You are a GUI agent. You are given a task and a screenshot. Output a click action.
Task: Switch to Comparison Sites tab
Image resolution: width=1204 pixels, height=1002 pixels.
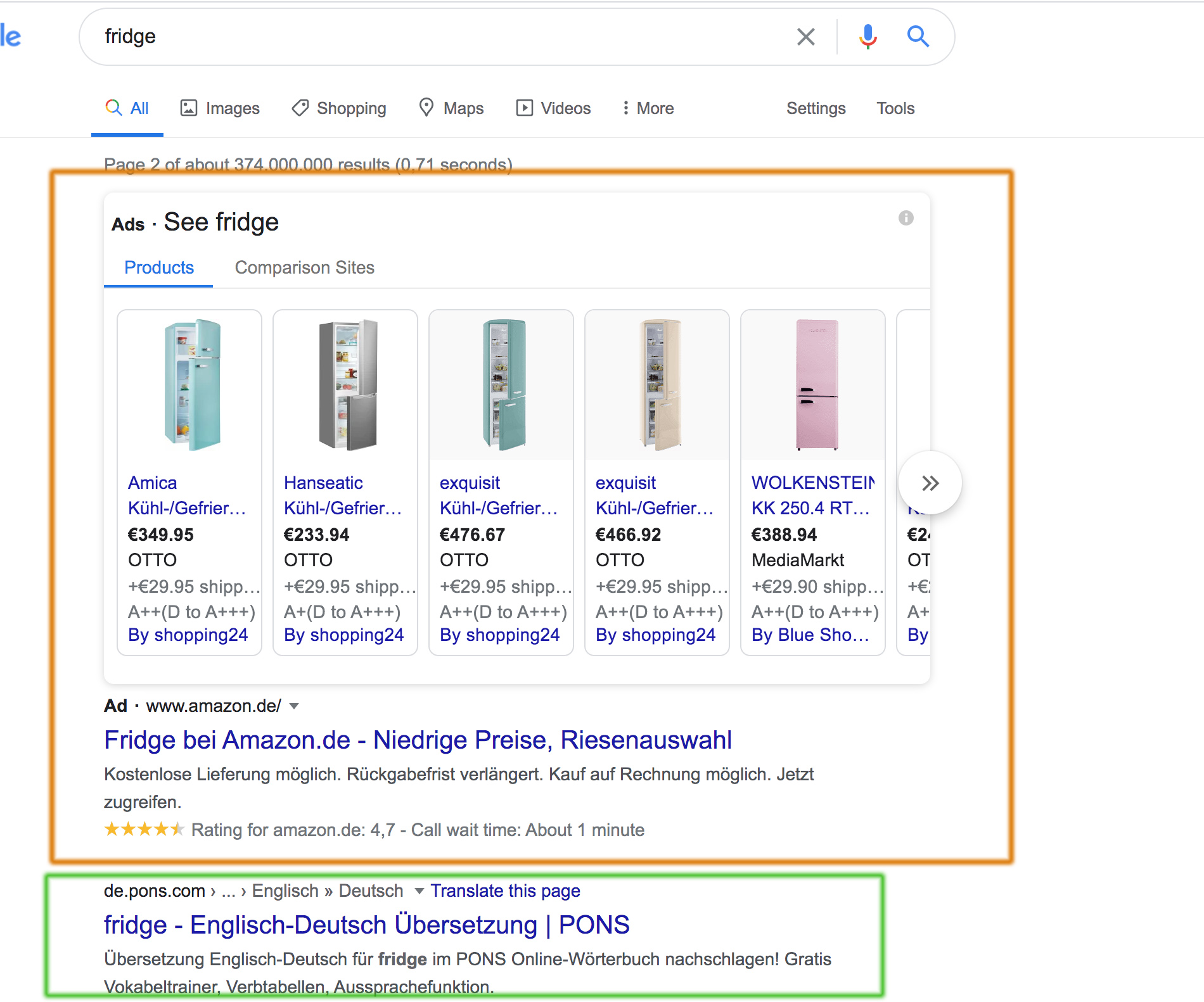304,268
